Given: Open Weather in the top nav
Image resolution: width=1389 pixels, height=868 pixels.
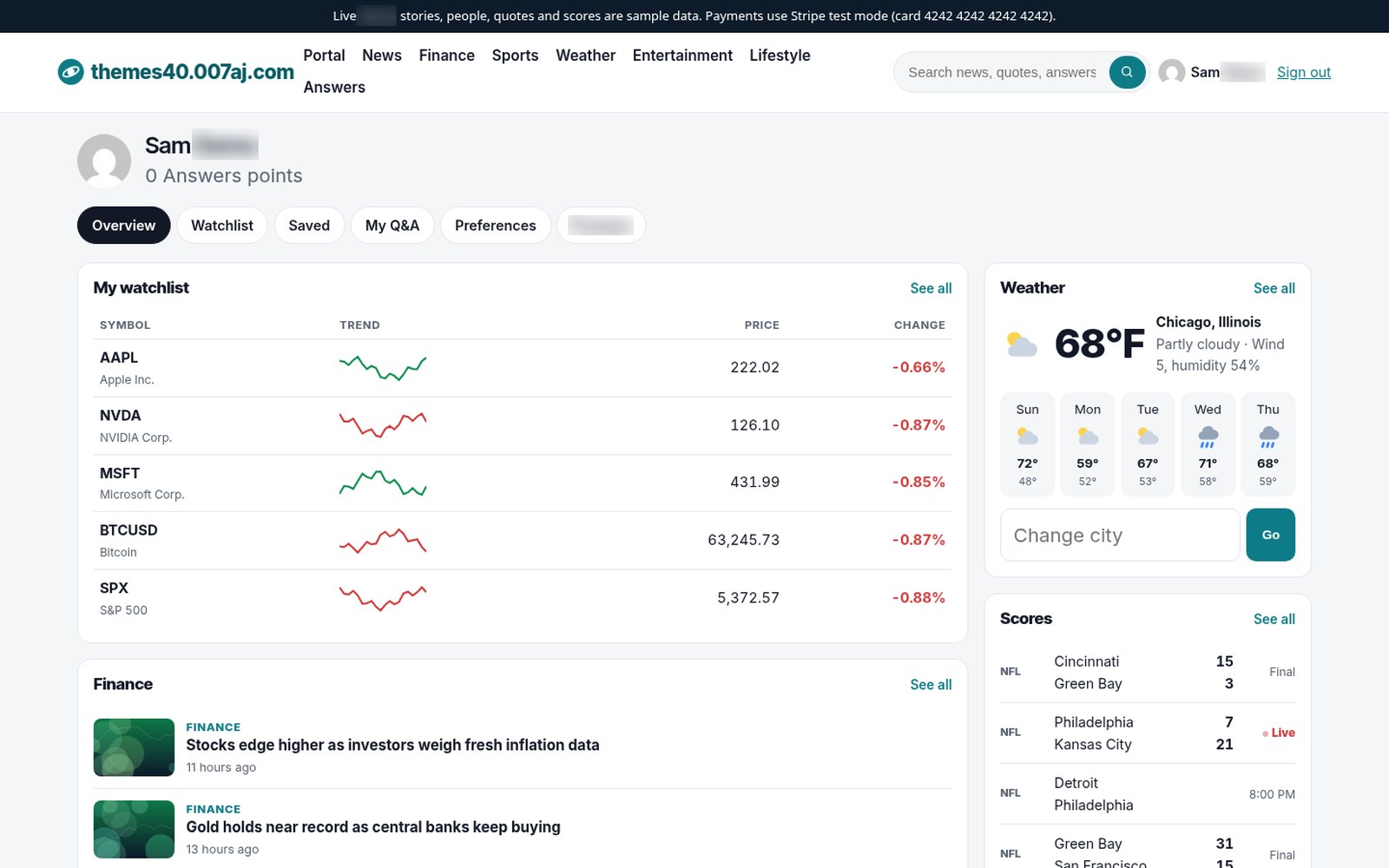Looking at the screenshot, I should point(585,56).
